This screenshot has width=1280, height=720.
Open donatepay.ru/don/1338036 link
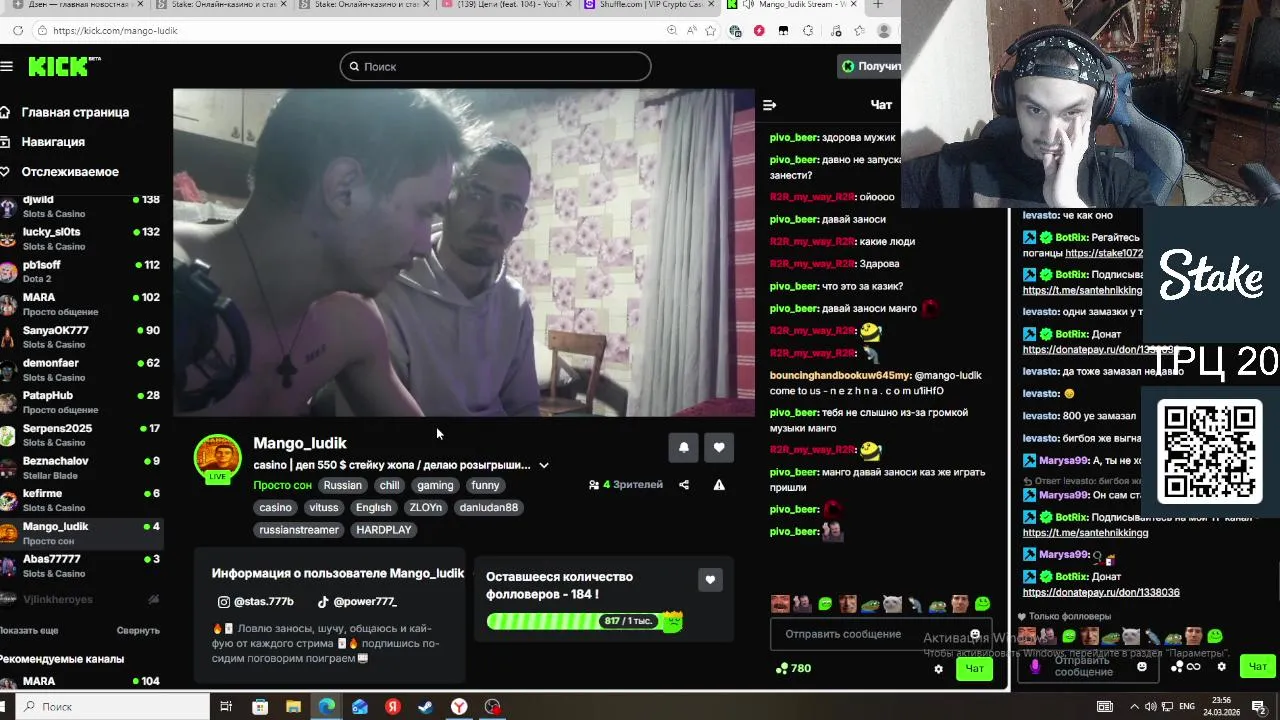click(1101, 592)
